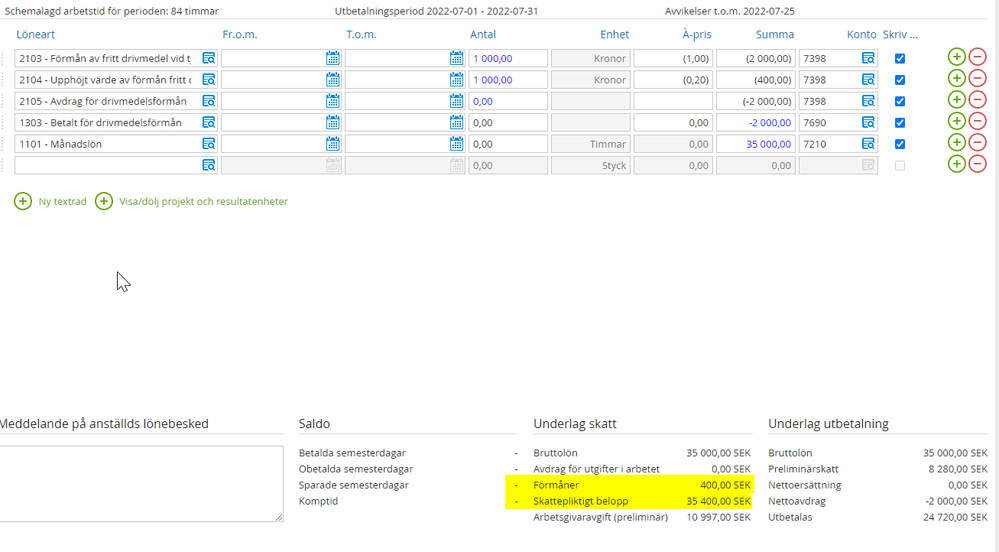Open lookup for löneart 2103 row

208,59
